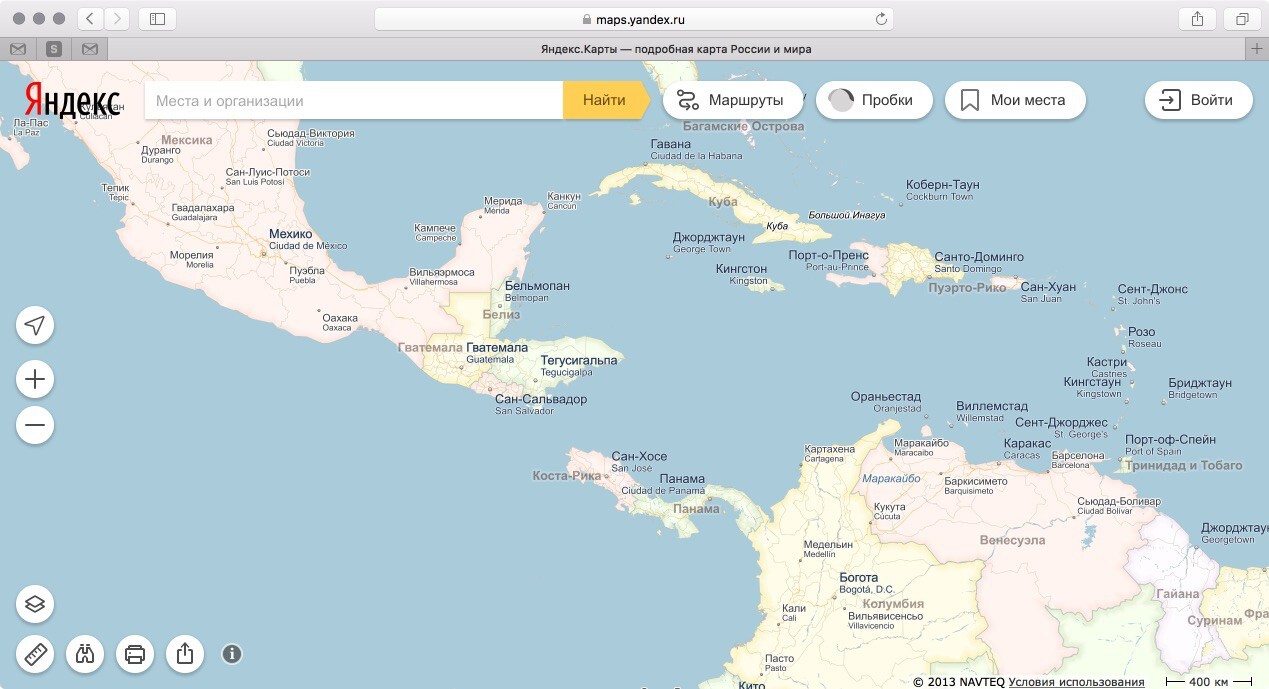Click the Тегусигальпа city label
This screenshot has width=1269, height=689.
579,360
